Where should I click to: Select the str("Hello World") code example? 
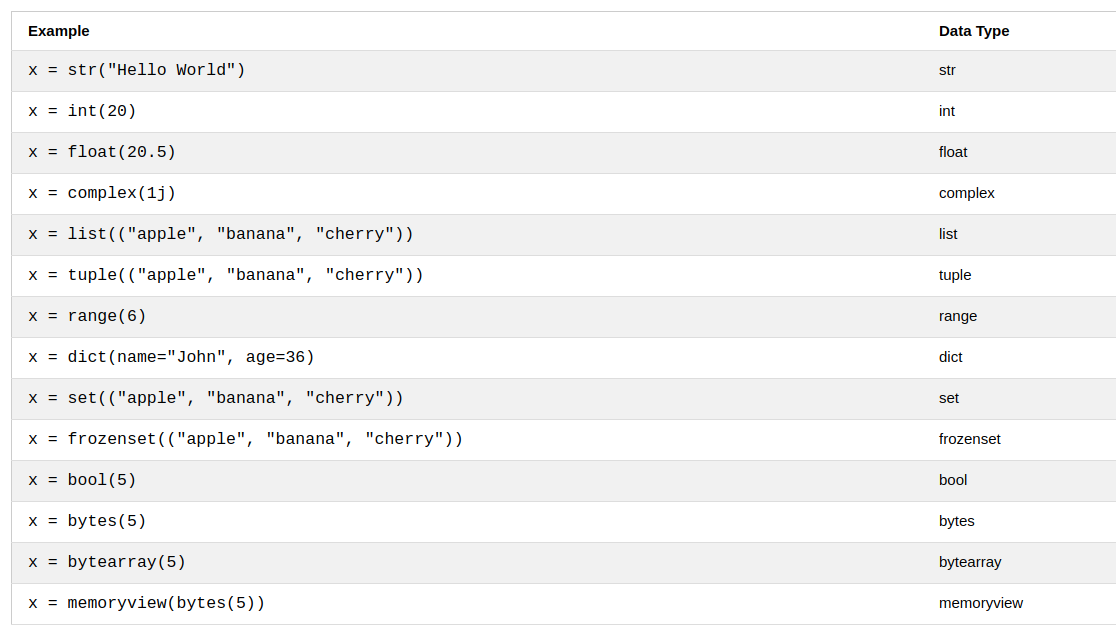(x=137, y=70)
